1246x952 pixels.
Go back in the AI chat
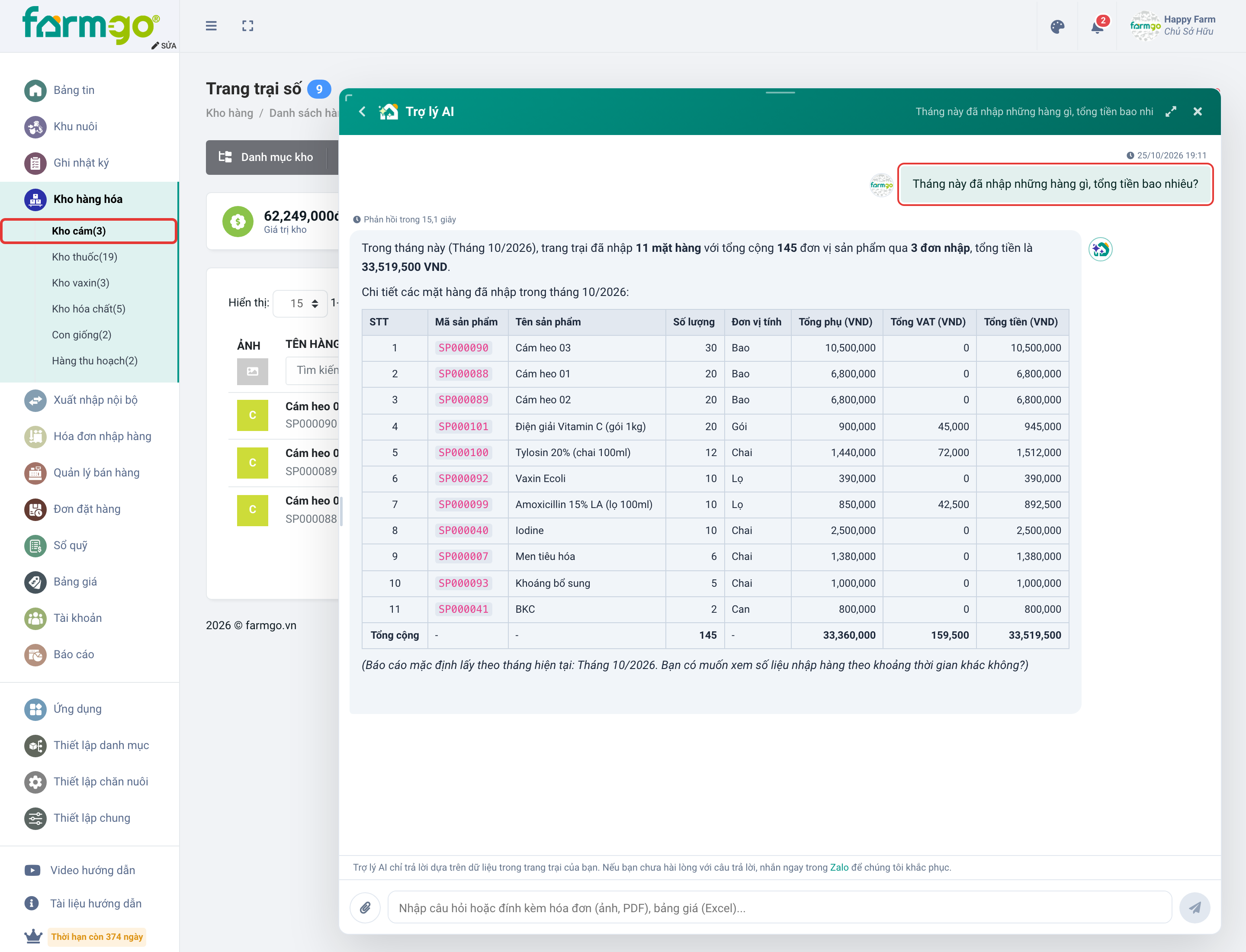[x=362, y=112]
